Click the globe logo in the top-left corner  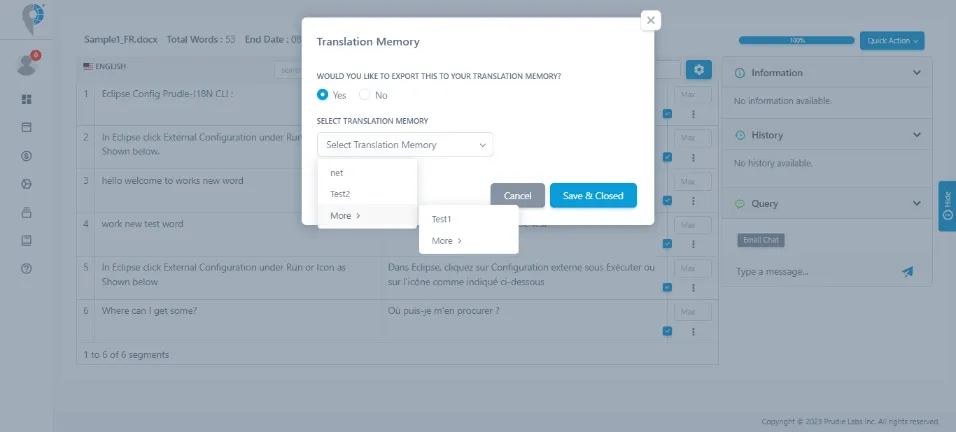(34, 18)
